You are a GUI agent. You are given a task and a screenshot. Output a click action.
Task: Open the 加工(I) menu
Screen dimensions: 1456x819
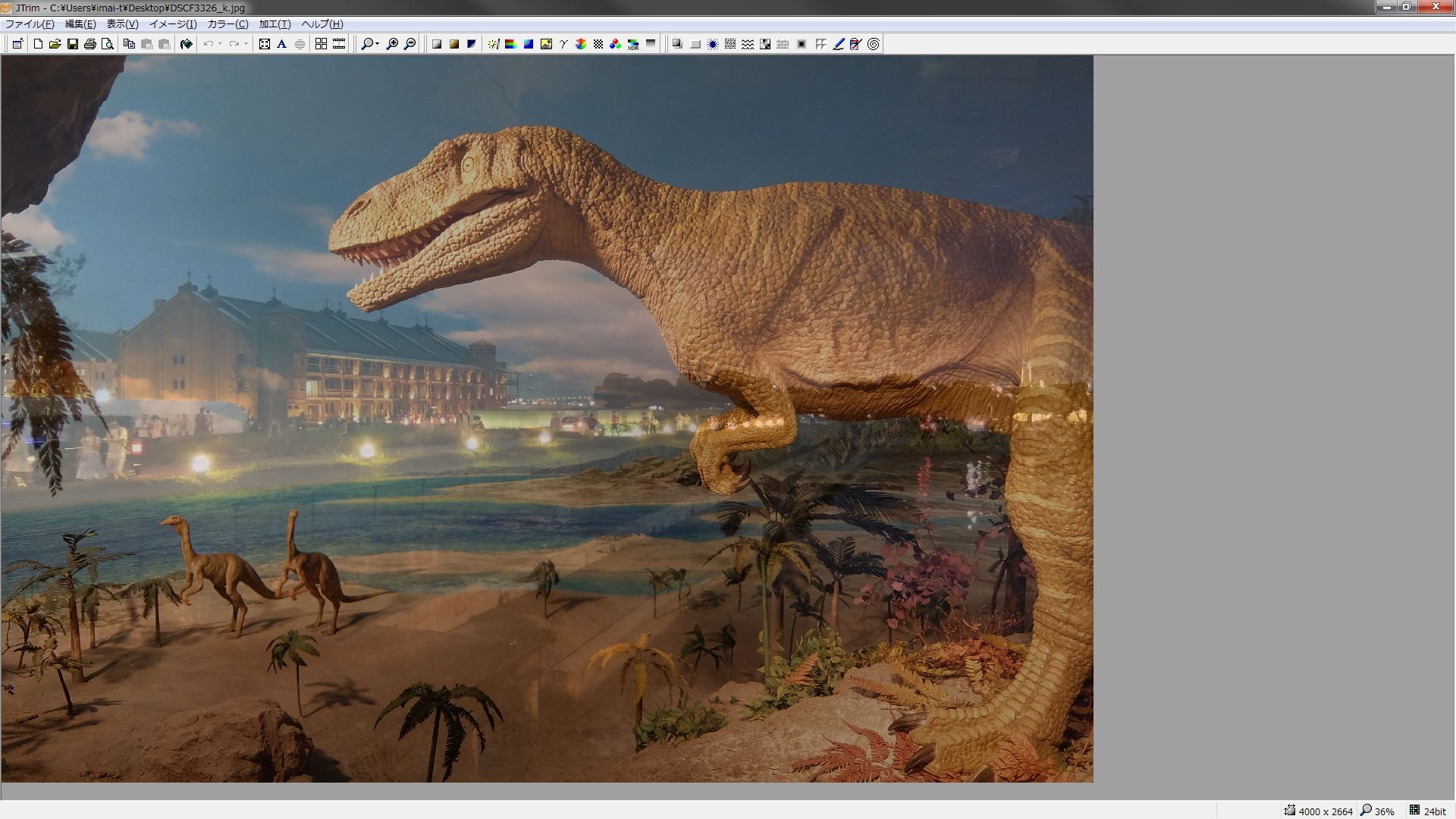[x=275, y=24]
